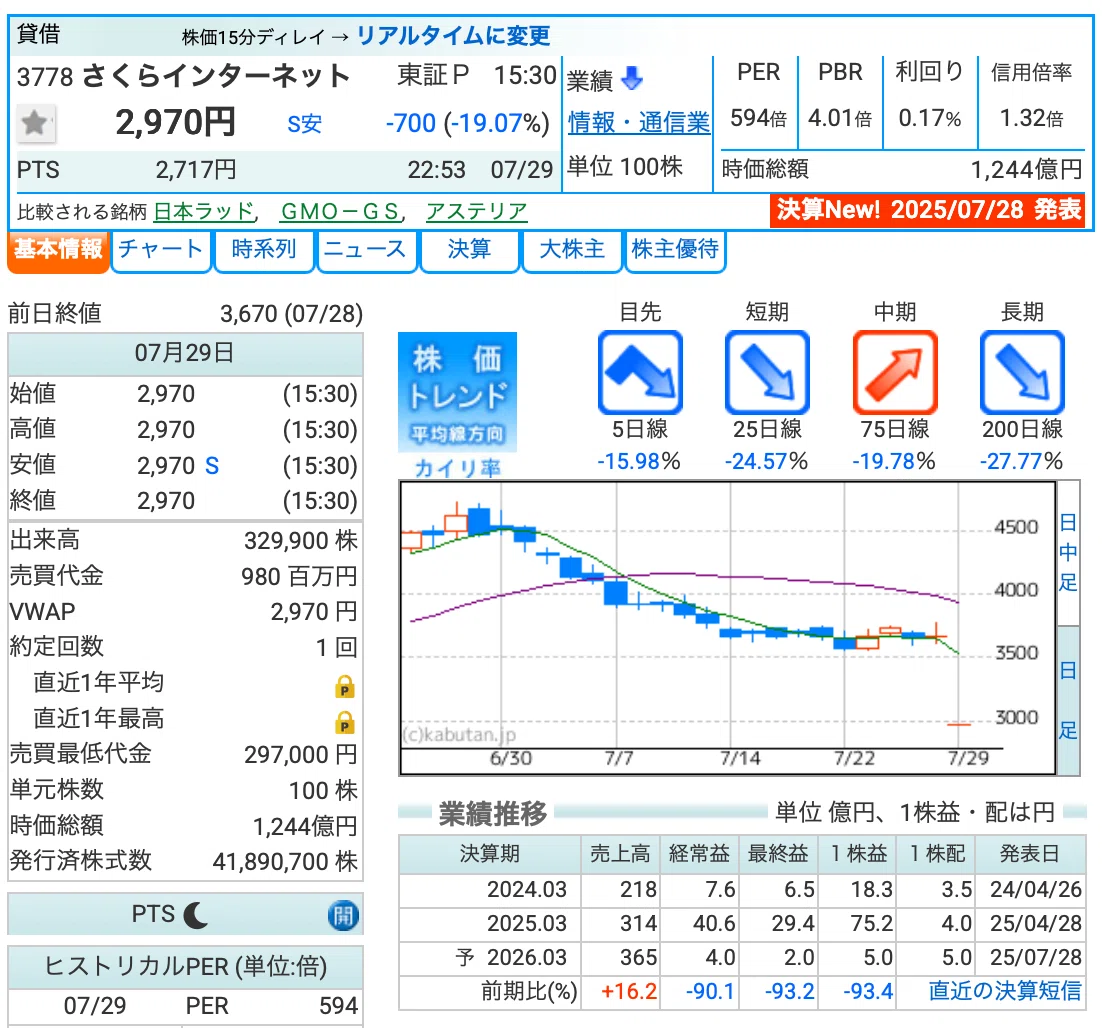Expand PTS panel with 開 button
The height and width of the screenshot is (1028, 1102).
click(343, 916)
